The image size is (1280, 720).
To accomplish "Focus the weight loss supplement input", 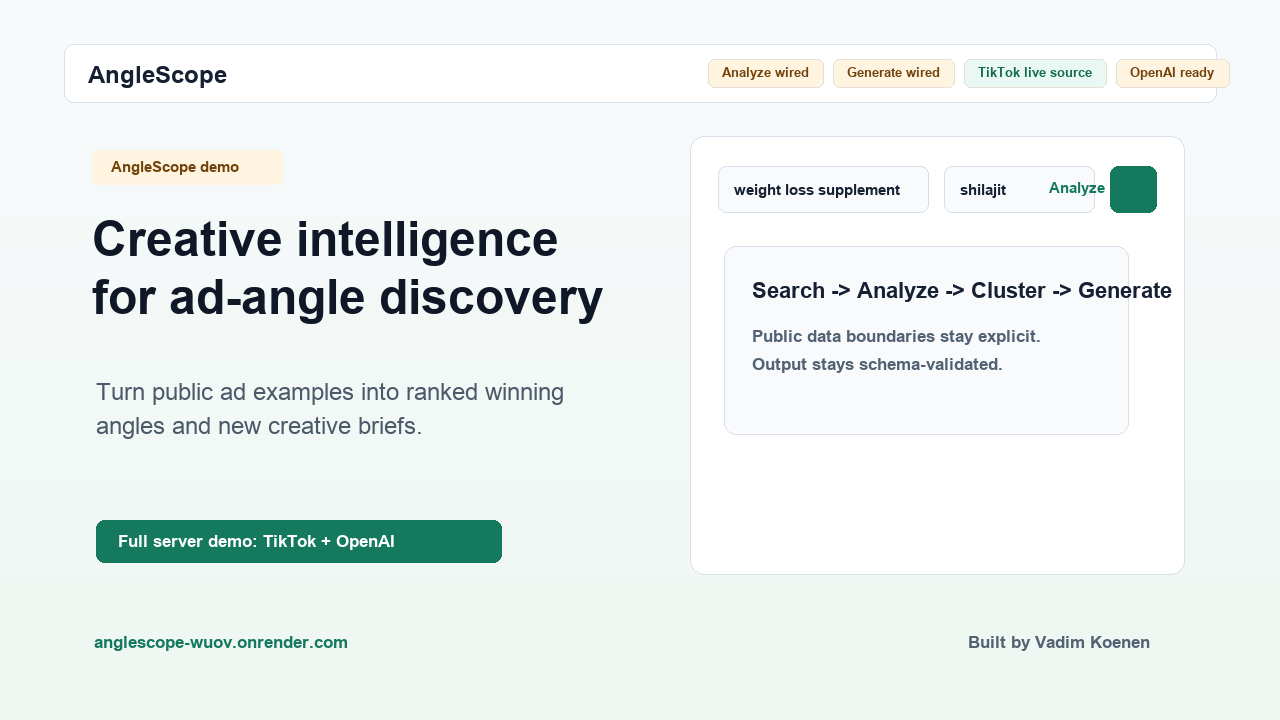I will 823,190.
